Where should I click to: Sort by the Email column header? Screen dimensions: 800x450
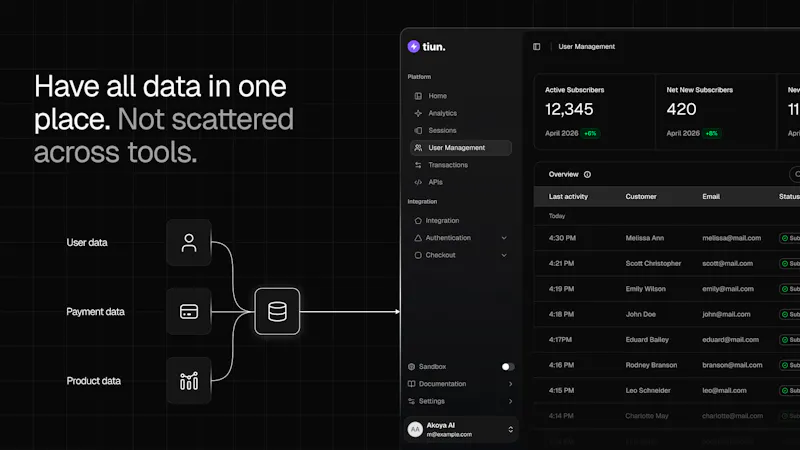(711, 196)
